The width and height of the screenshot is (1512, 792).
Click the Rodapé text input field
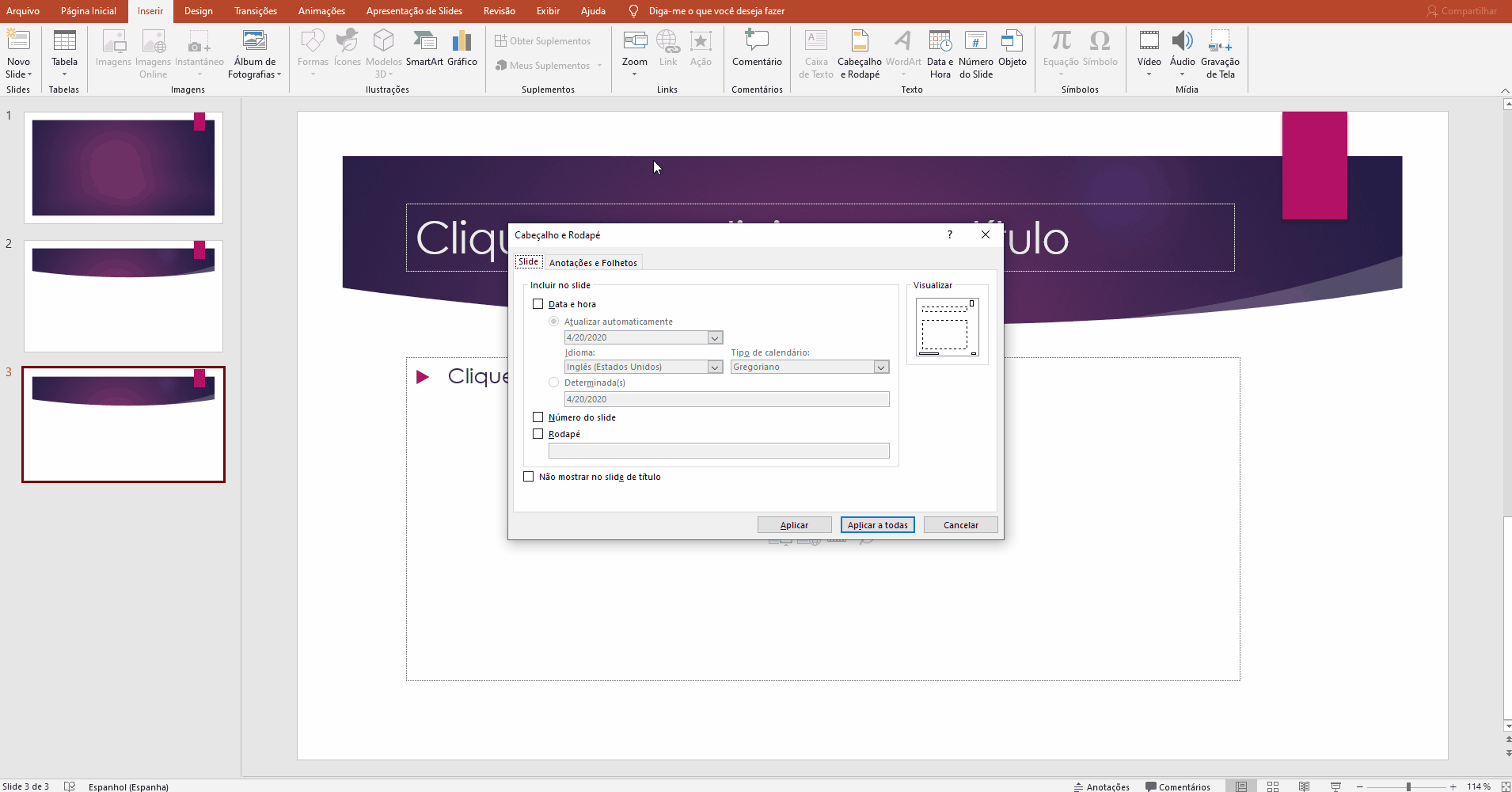coord(719,451)
